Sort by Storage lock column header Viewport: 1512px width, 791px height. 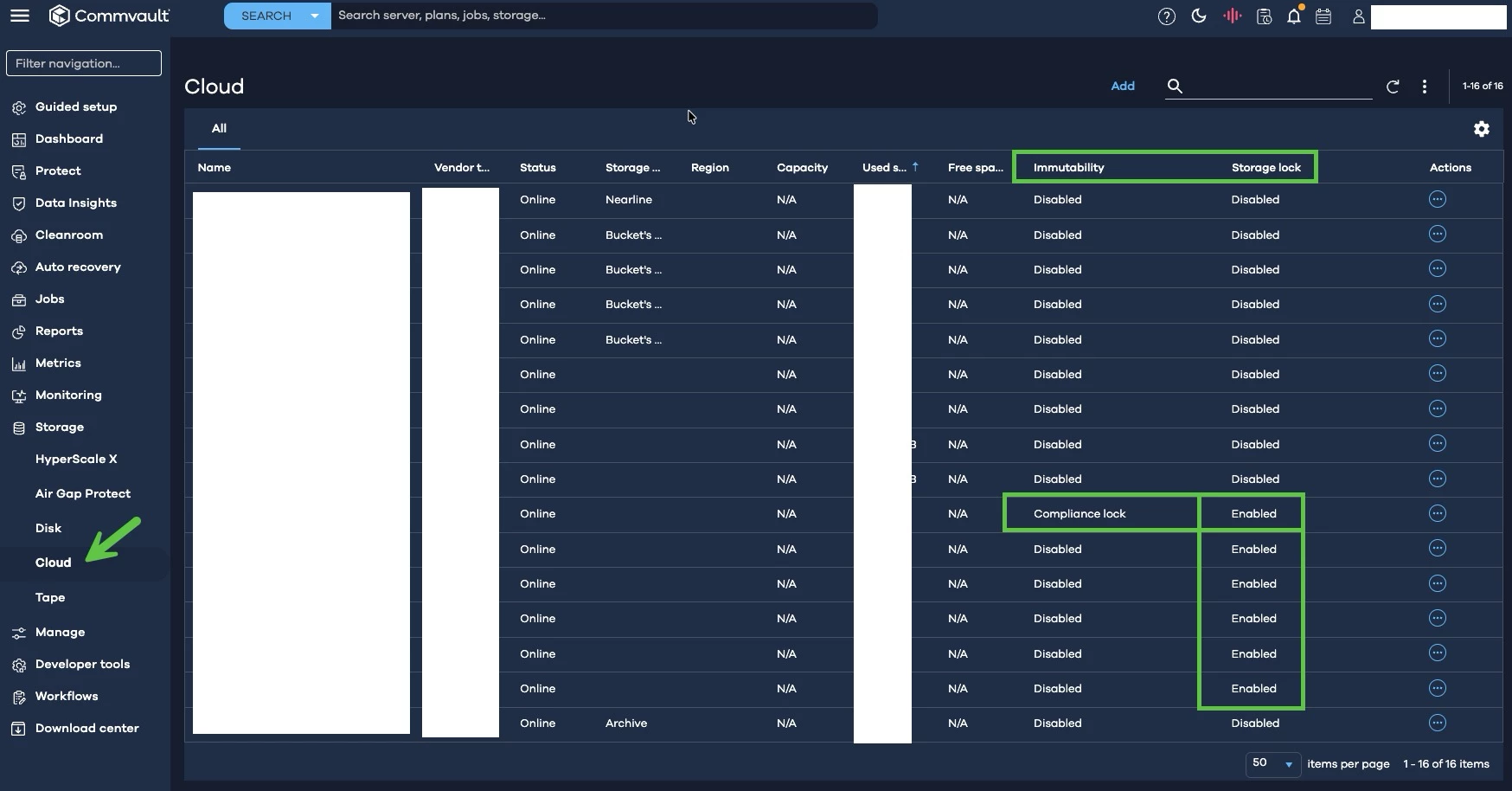pyautogui.click(x=1266, y=168)
